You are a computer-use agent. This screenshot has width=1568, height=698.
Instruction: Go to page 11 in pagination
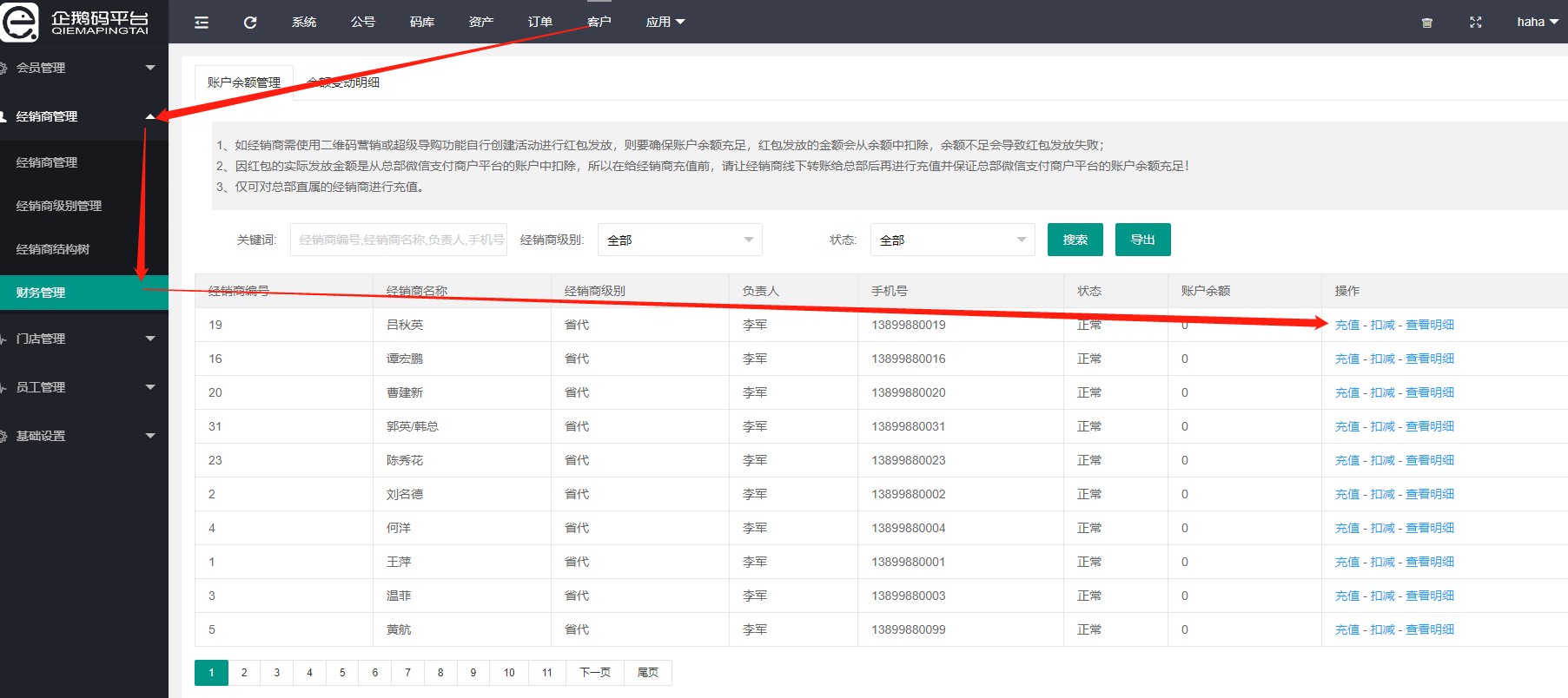click(x=547, y=673)
